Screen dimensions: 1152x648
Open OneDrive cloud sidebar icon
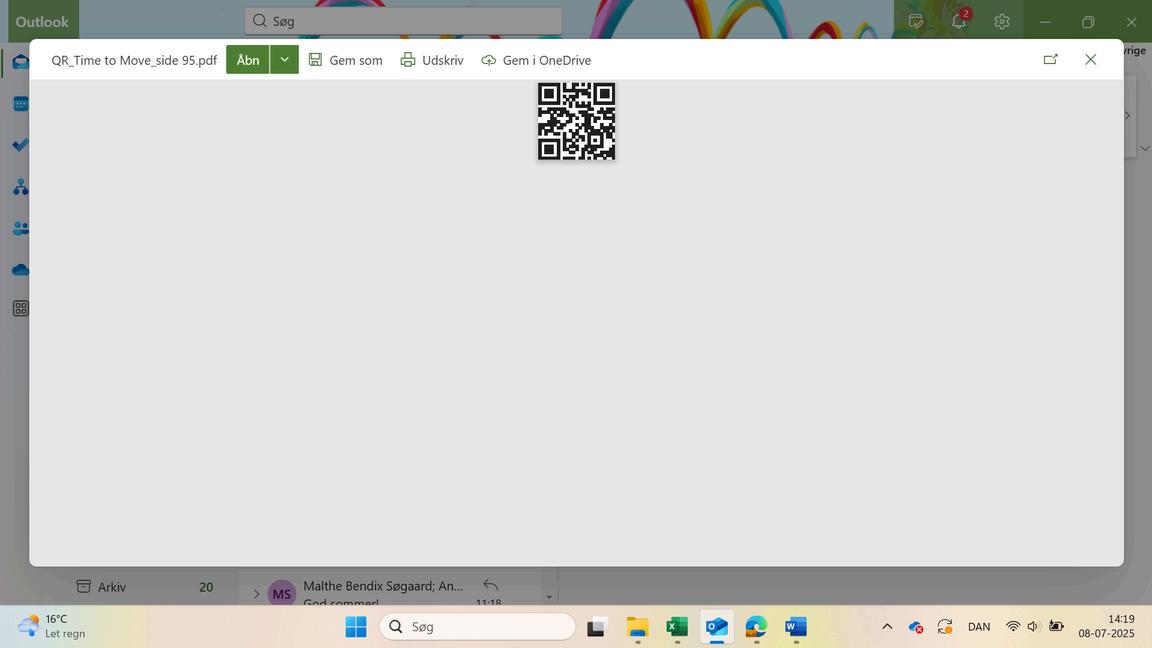tap(21, 270)
